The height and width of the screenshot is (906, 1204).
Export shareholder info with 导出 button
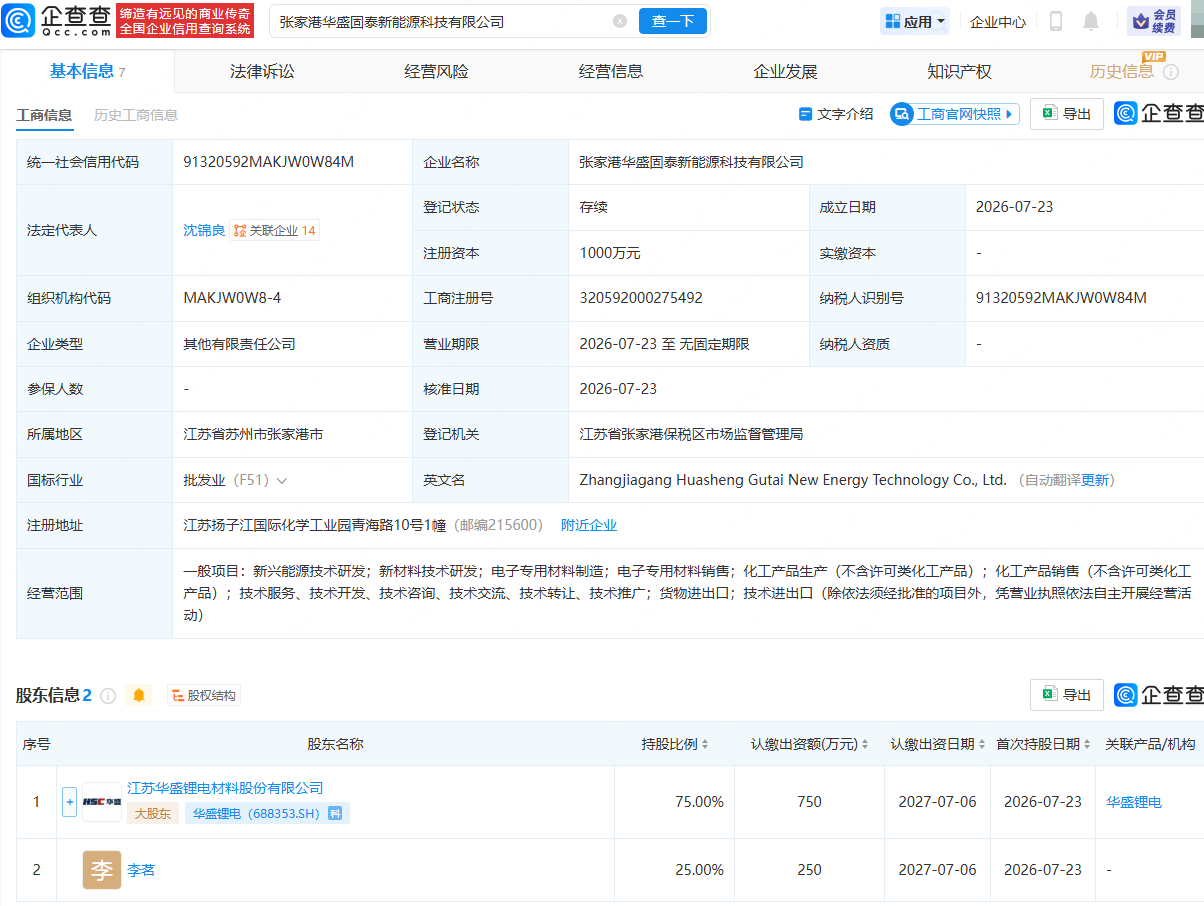(x=1067, y=694)
